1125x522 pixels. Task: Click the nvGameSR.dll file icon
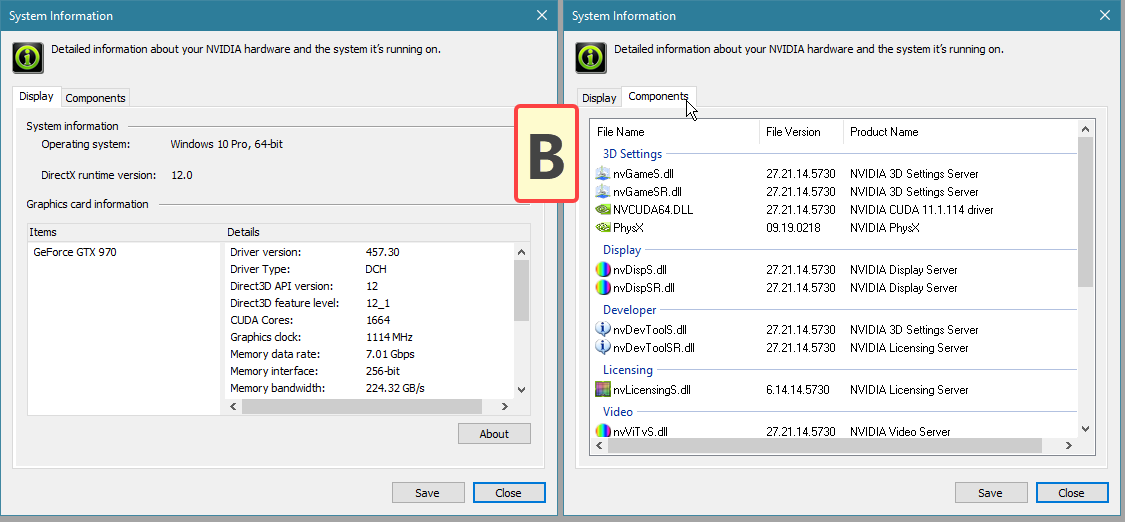pyautogui.click(x=603, y=192)
